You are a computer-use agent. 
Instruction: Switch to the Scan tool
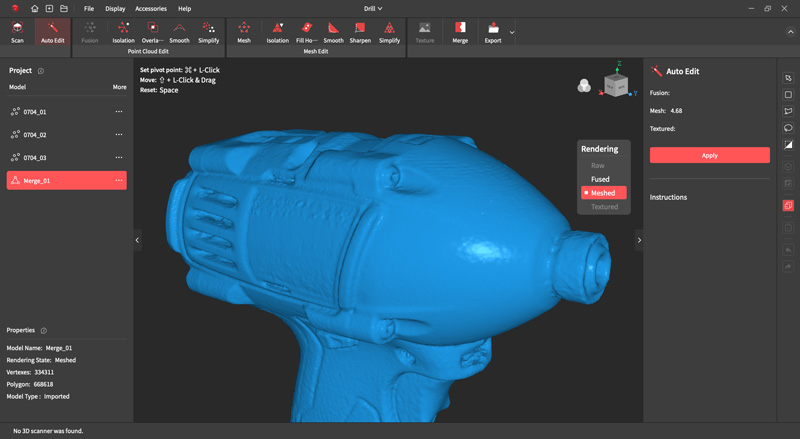tap(17, 32)
